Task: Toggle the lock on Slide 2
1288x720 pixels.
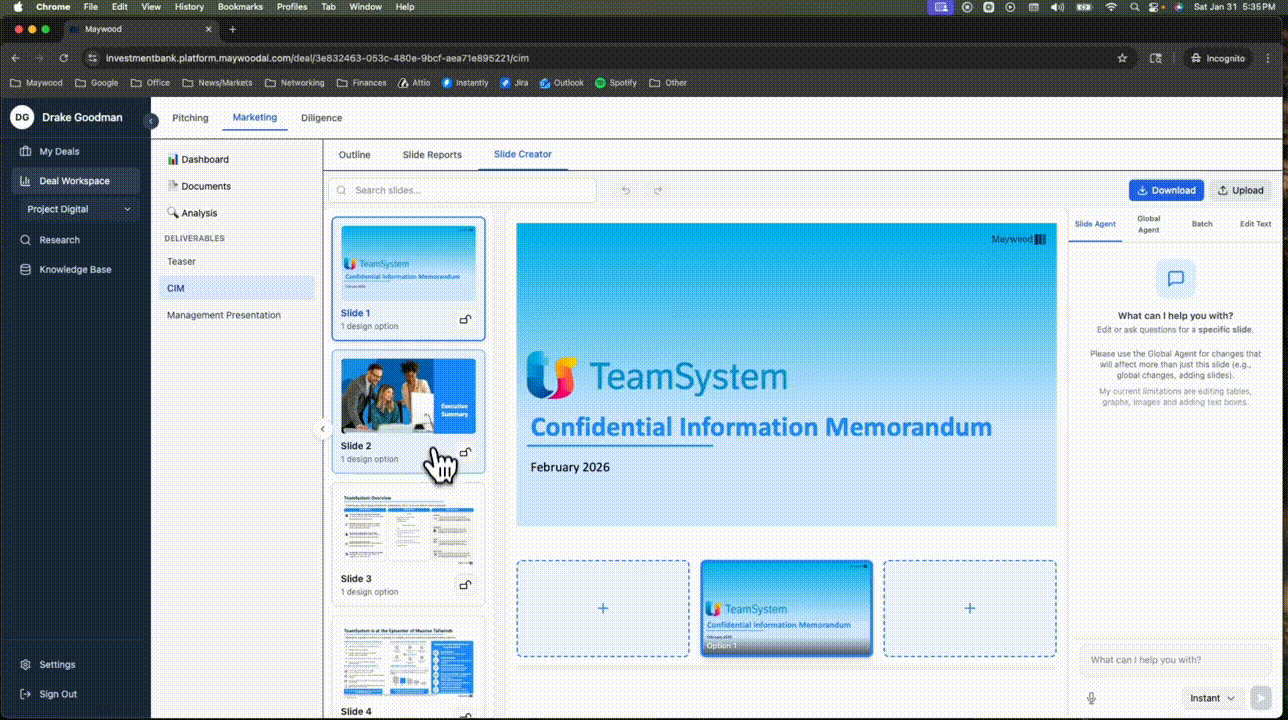Action: coord(465,453)
